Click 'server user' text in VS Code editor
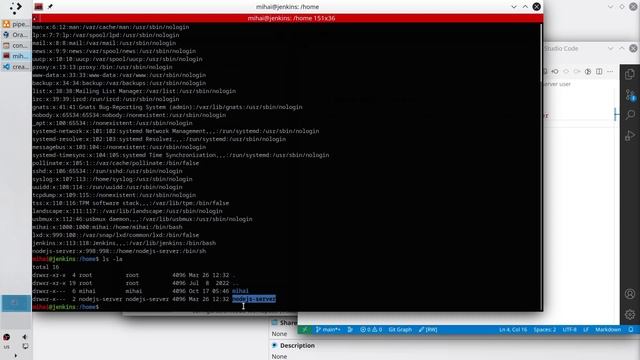 (x=556, y=84)
